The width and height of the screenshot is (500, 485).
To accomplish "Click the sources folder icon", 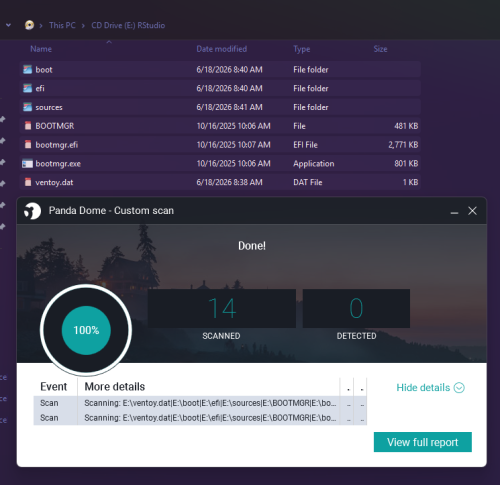I will pos(28,107).
